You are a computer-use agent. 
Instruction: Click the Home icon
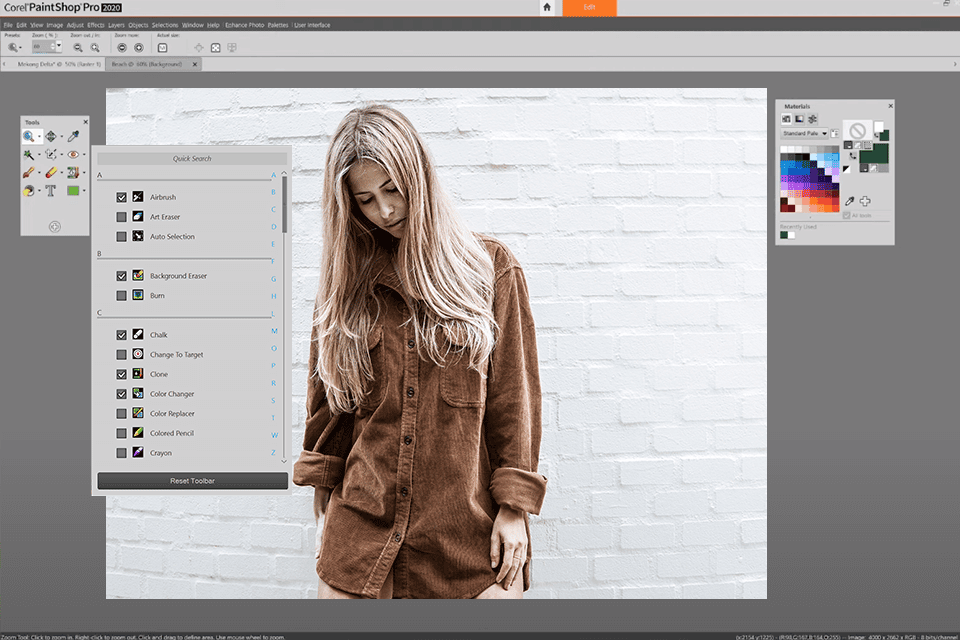(x=547, y=7)
